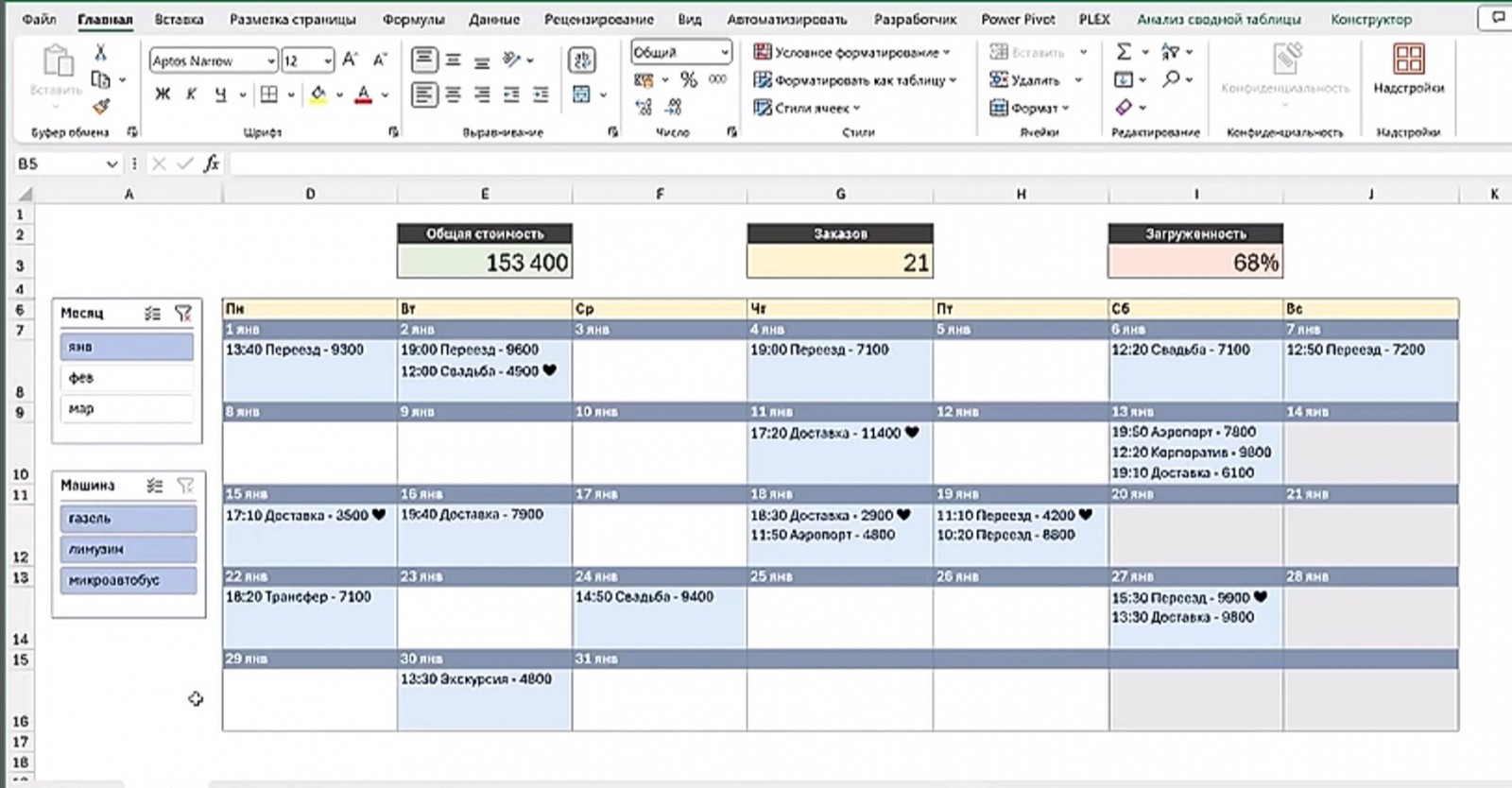Toggle multi-select in Машина slicer
The image size is (1512, 788).
coord(155,486)
